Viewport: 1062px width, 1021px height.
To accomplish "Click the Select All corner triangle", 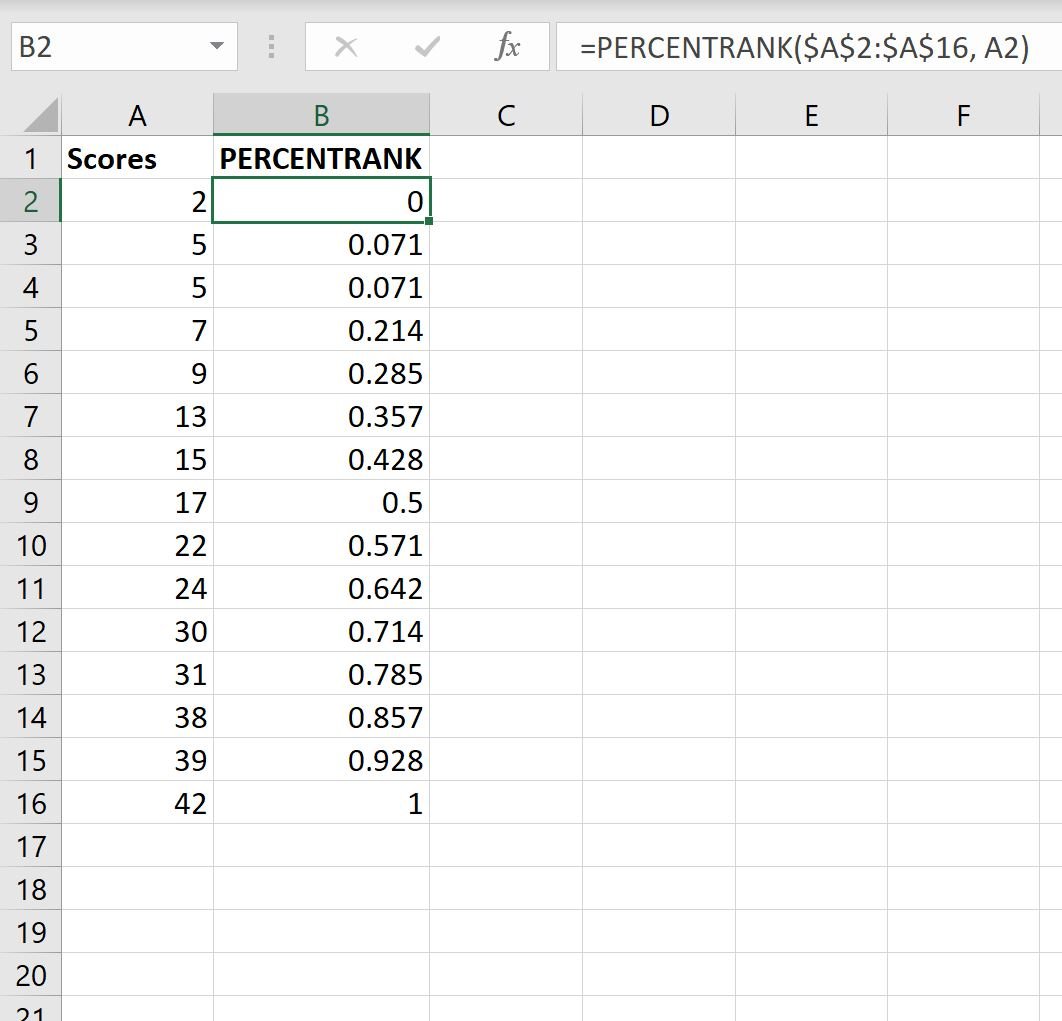I will pos(41,114).
